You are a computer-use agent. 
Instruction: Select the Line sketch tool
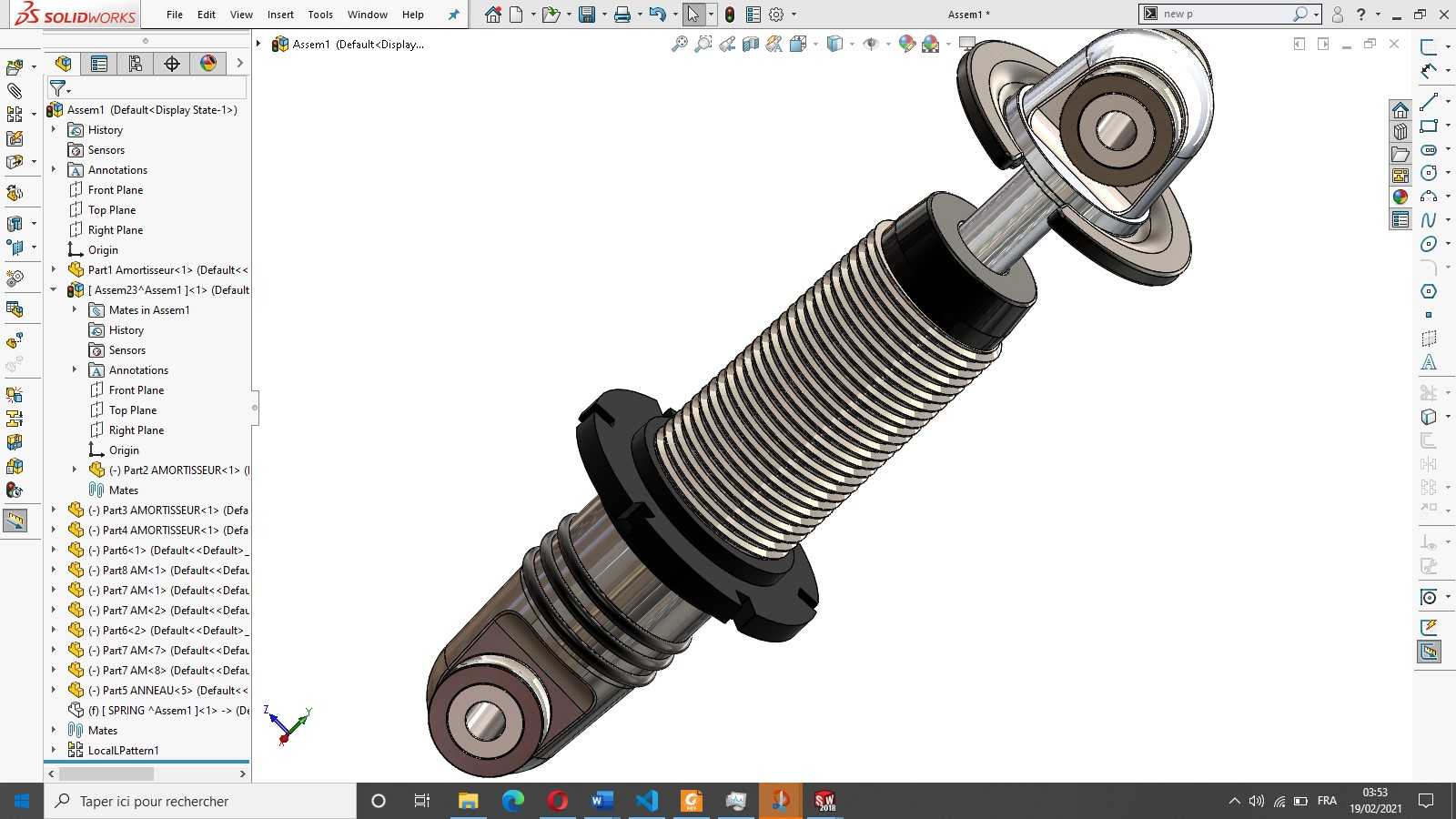[1429, 101]
